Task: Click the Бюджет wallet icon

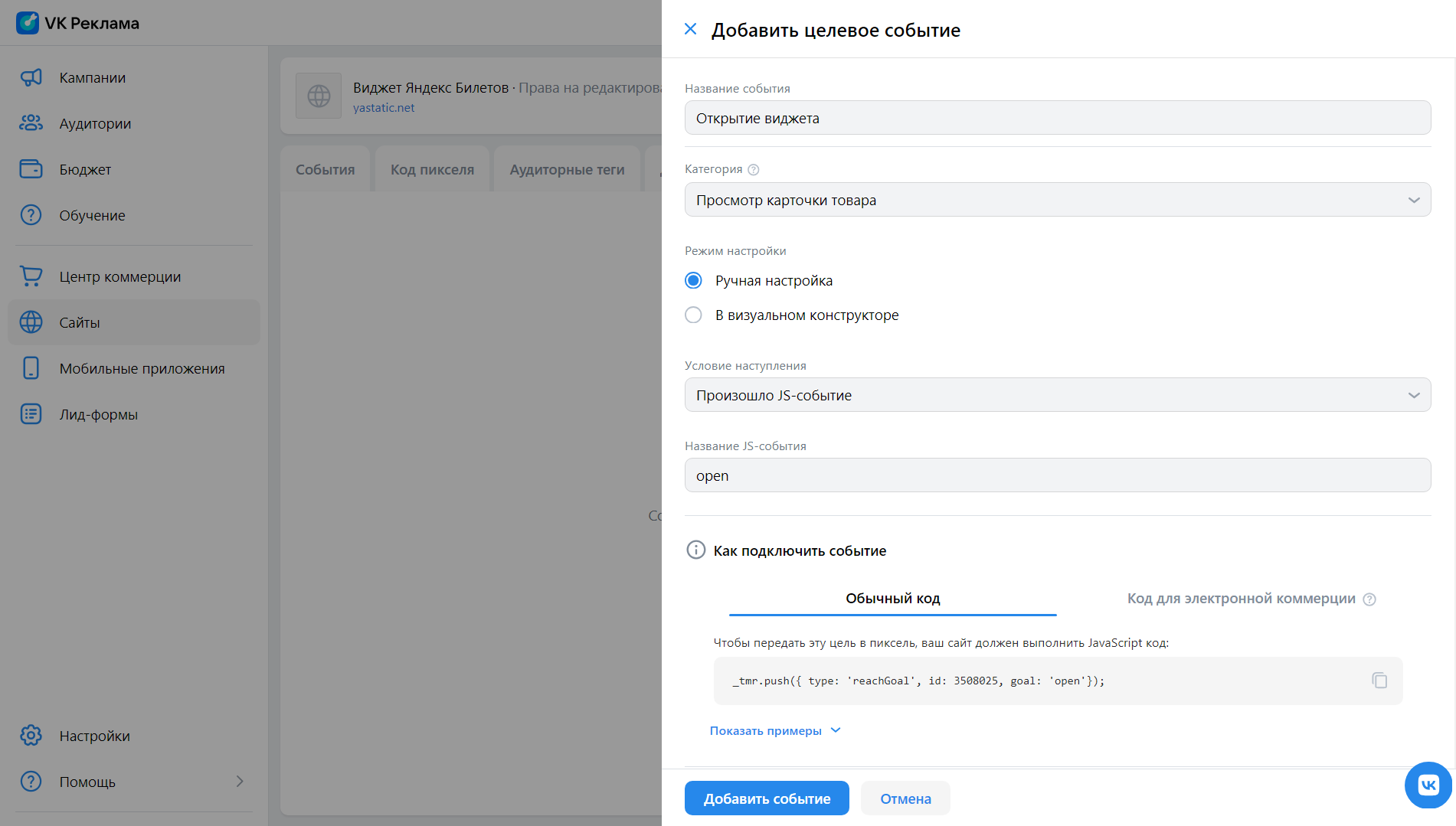Action: point(31,169)
